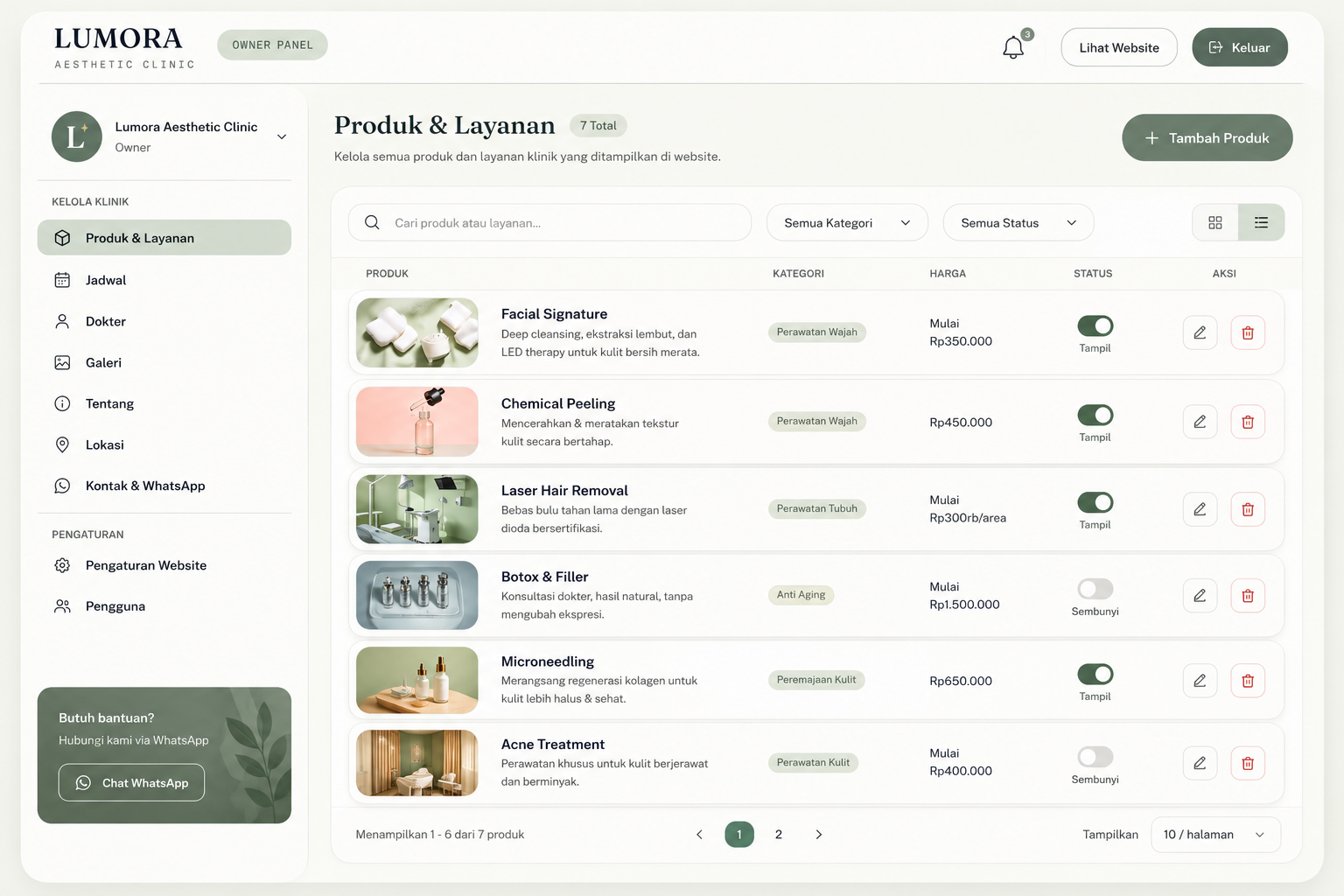This screenshot has height=896, width=1344.
Task: Click the Chat WhatsApp button
Action: [131, 782]
